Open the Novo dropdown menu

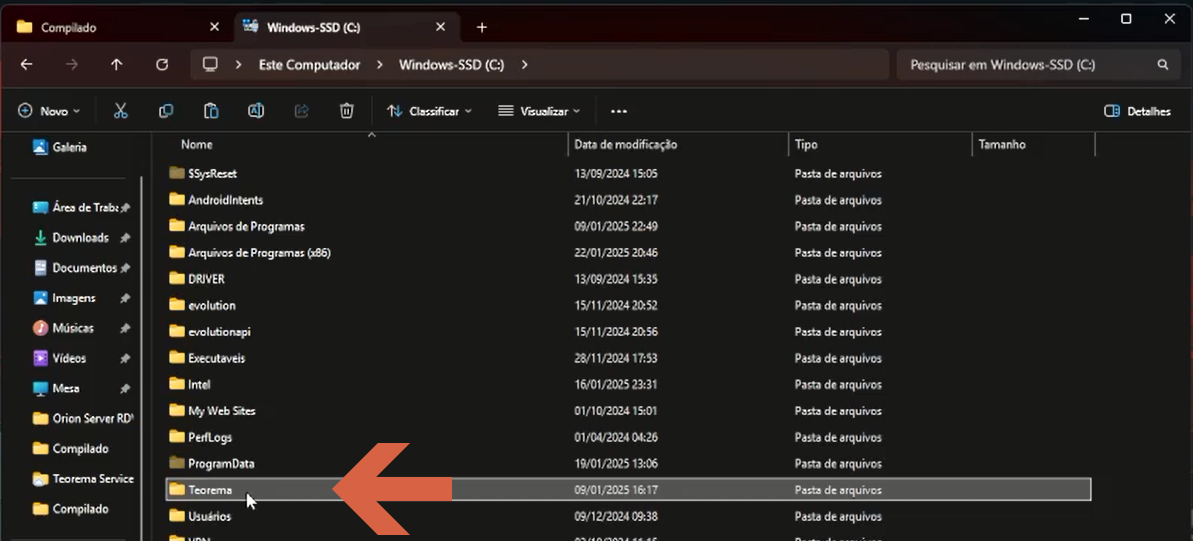[x=49, y=111]
